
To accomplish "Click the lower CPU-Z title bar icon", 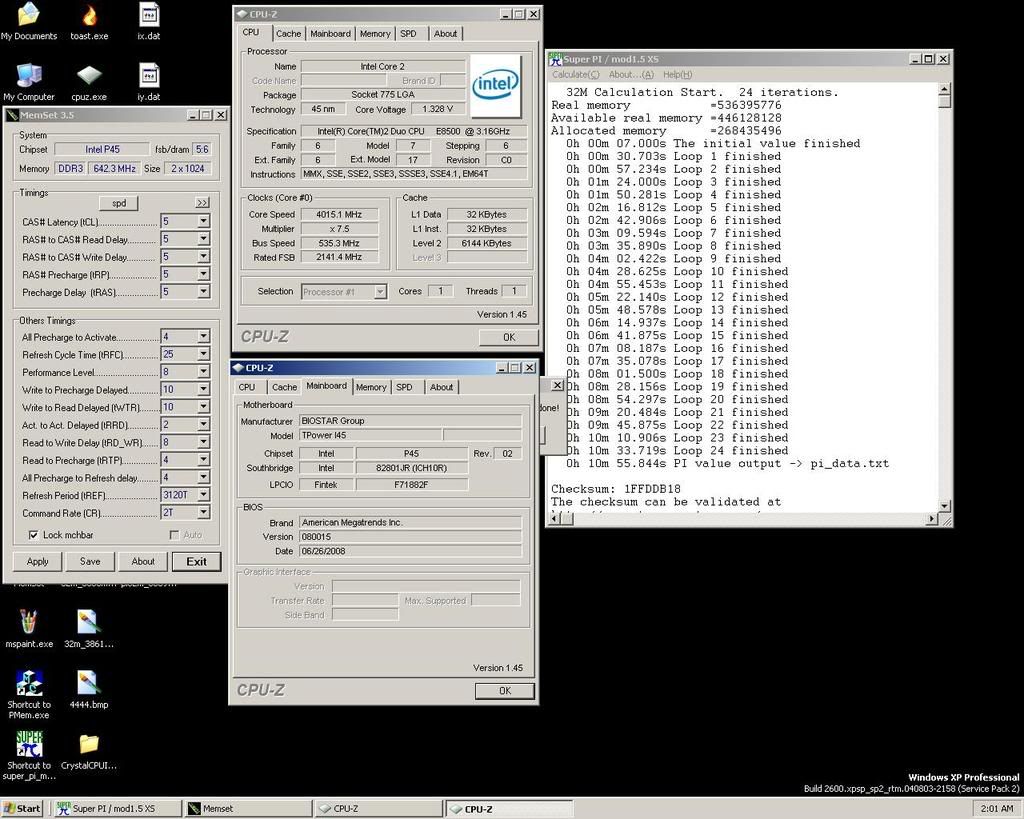I will tap(238, 368).
